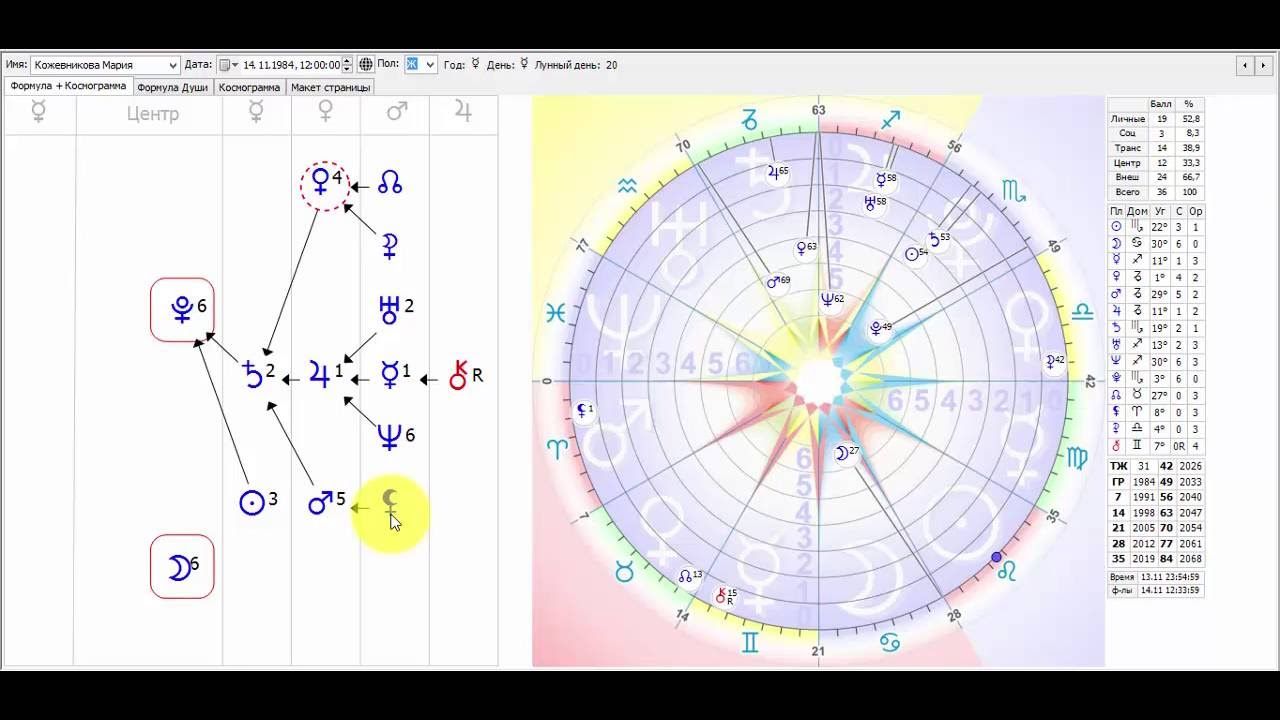This screenshot has width=1280, height=720.
Task: Click the Neptune trident glyph in formula
Action: [x=390, y=436]
